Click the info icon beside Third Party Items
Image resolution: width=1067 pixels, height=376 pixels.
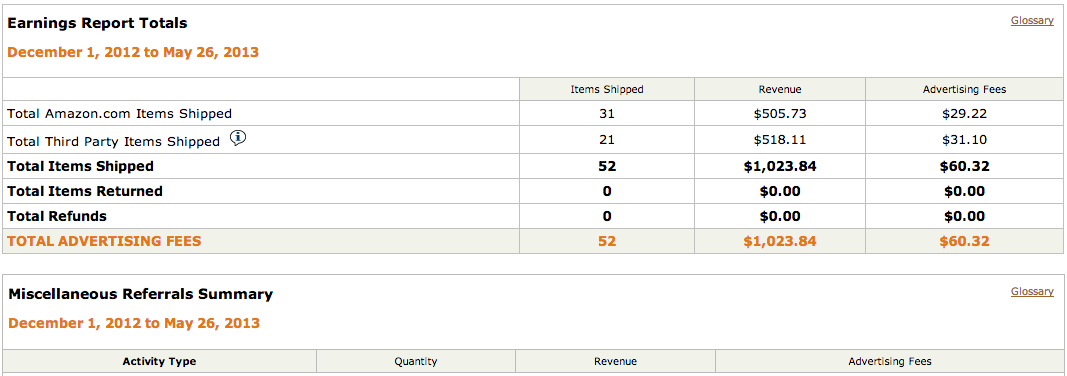237,138
